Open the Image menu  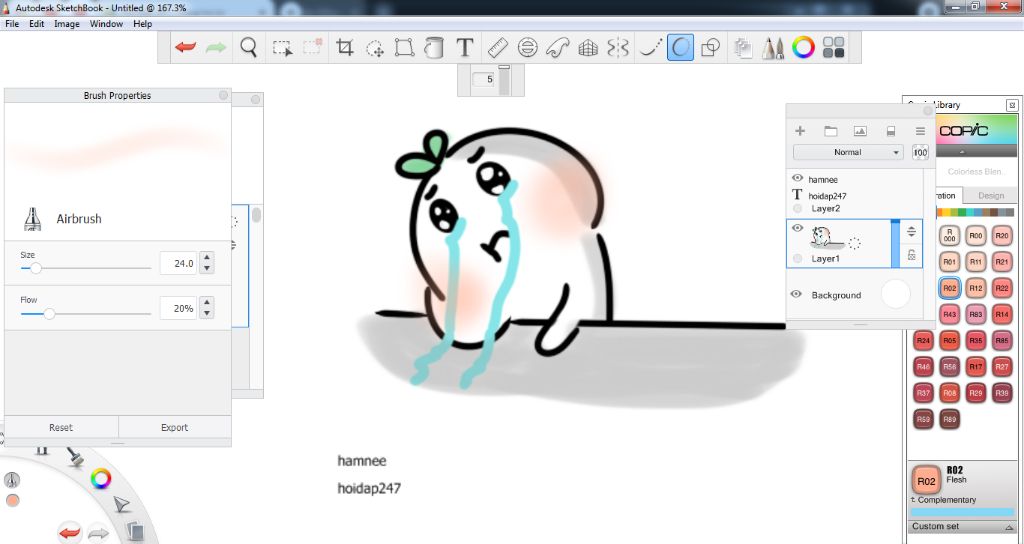[x=67, y=24]
